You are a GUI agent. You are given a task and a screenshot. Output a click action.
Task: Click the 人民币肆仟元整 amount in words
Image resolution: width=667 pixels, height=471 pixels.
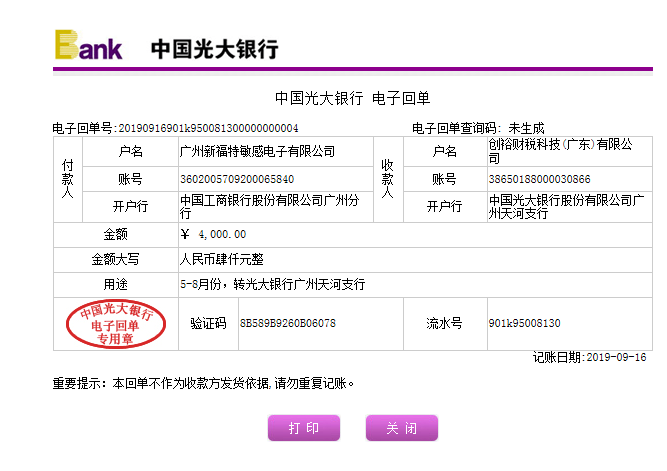coord(222,259)
